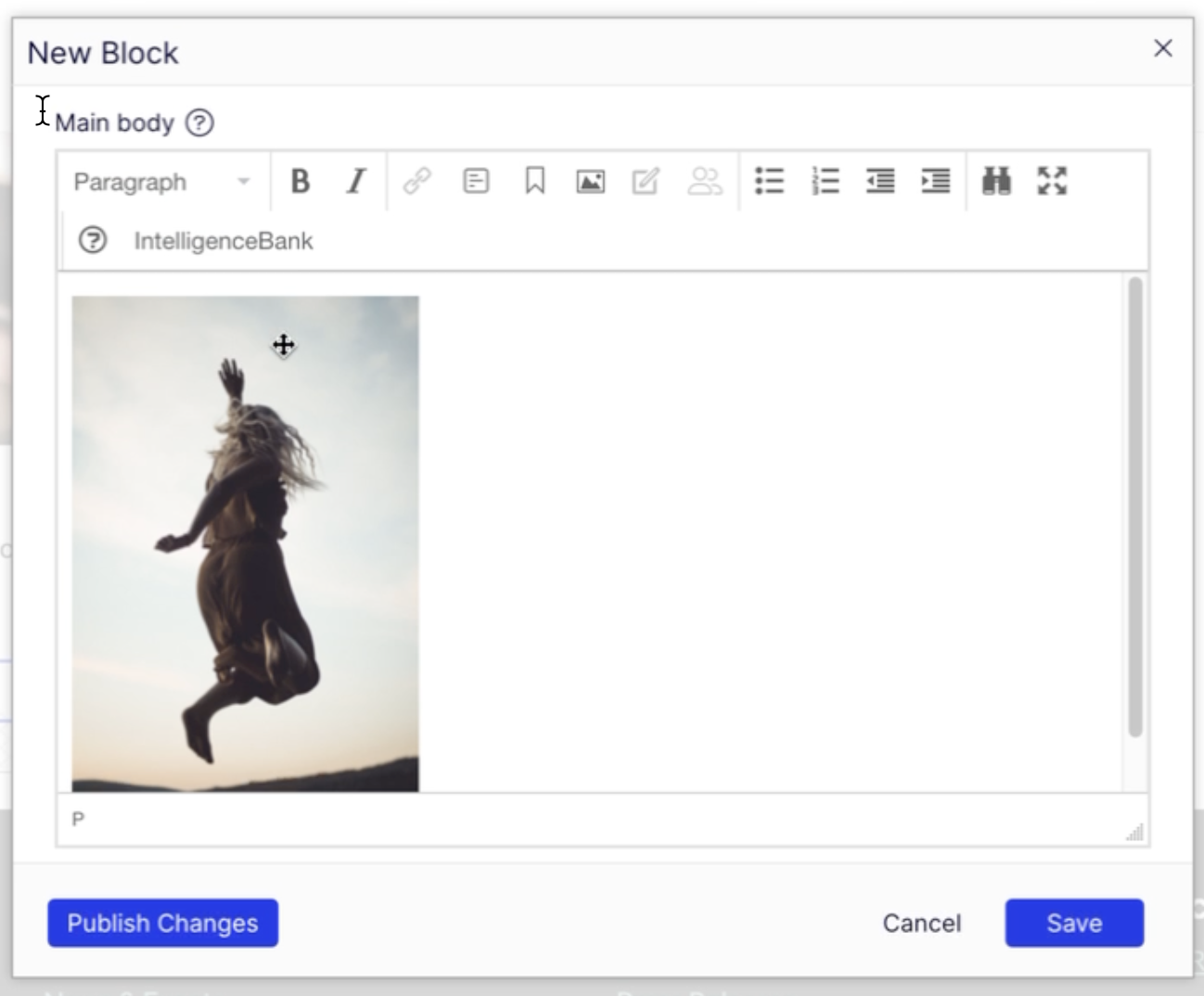Toggle bold formatting
This screenshot has width=1204, height=996.
[x=300, y=181]
